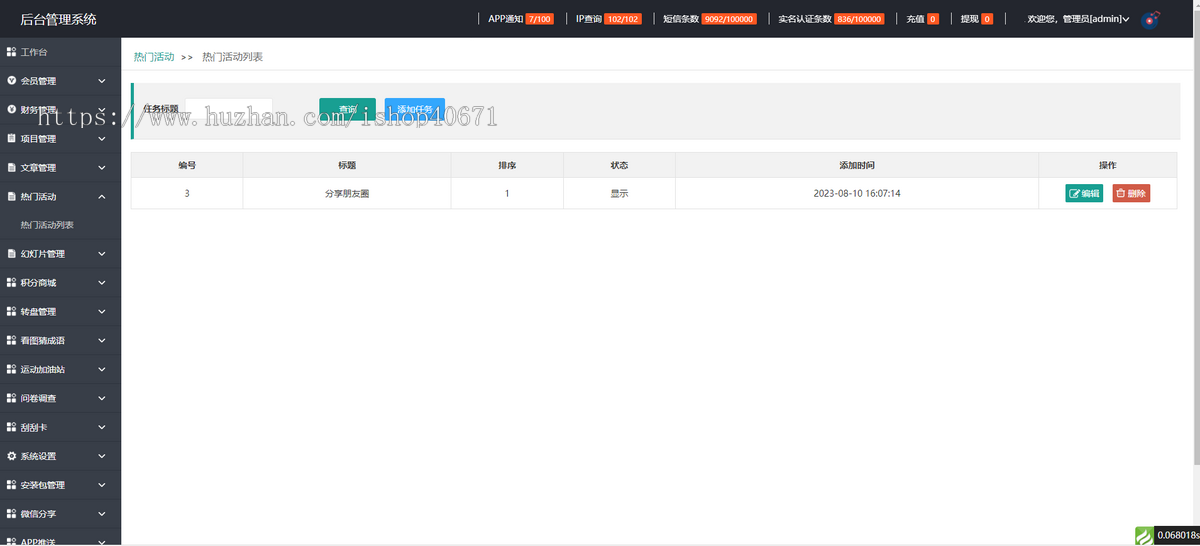Open IP查询 102/102 in header

[608, 19]
